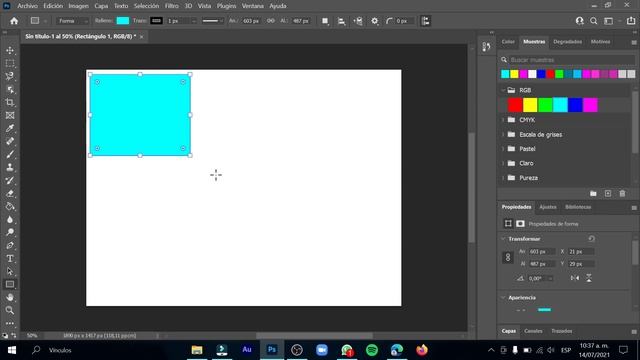The image size is (640, 360).
Task: Select the Clone Stamp tool
Action: click(x=10, y=167)
